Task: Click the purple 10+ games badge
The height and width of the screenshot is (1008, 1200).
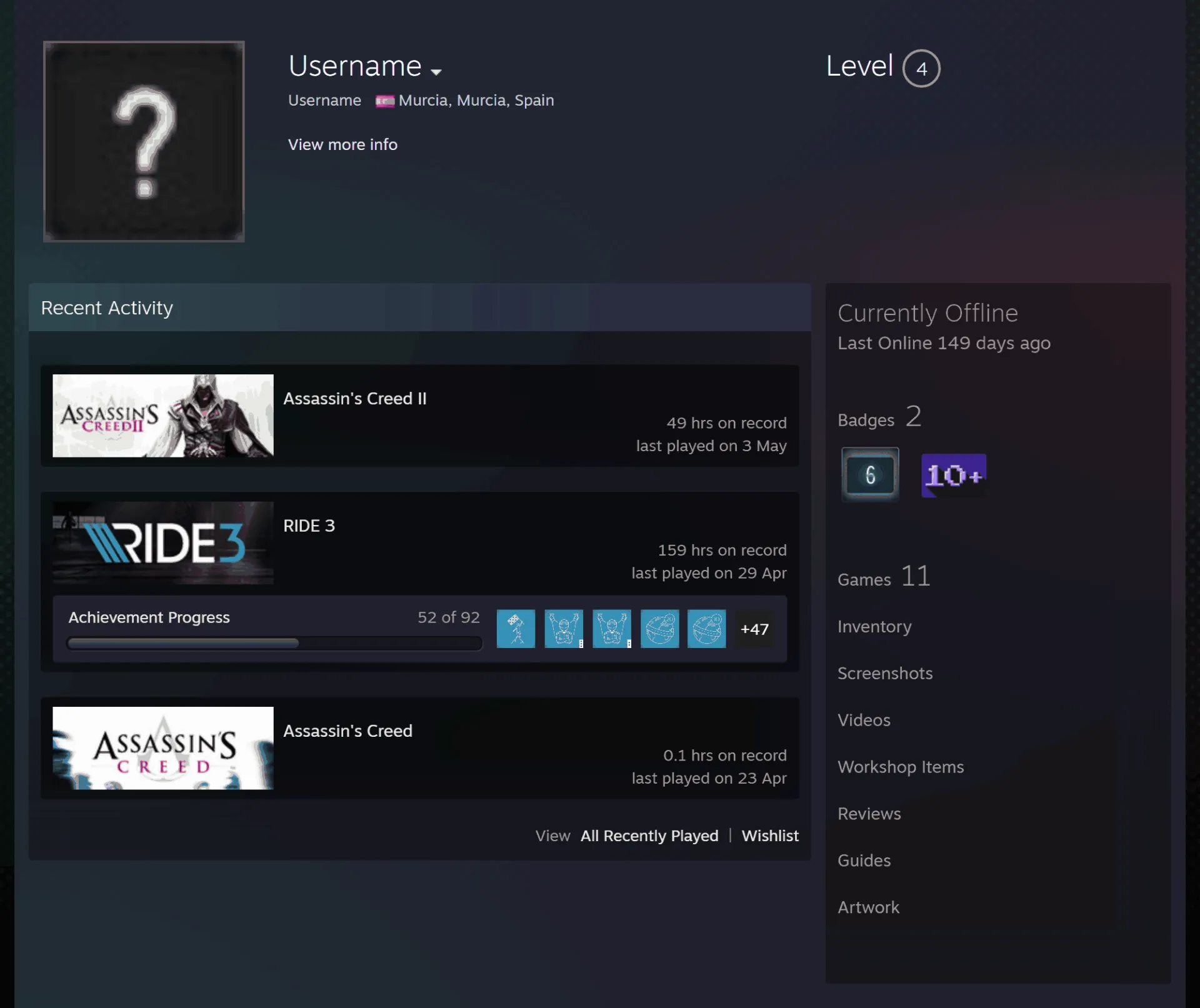Action: (954, 476)
